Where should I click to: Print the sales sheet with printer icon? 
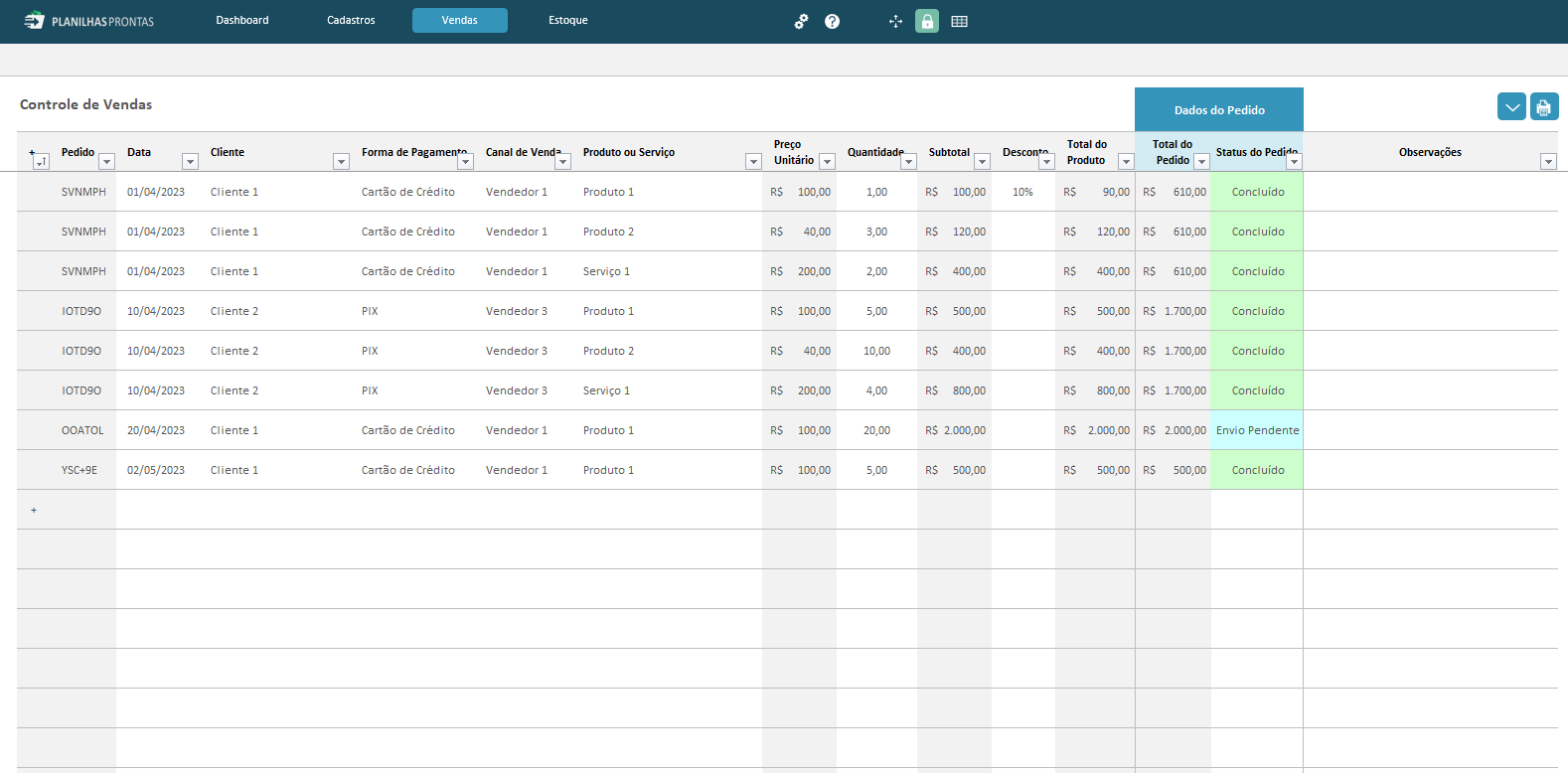(1543, 107)
